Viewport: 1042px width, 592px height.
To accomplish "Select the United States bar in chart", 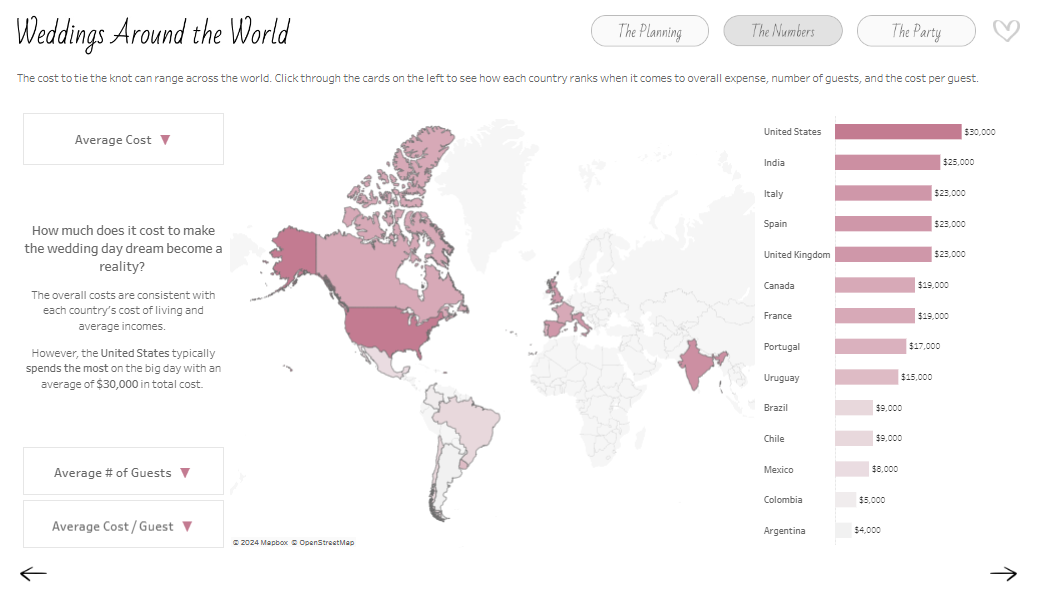I will tap(897, 132).
